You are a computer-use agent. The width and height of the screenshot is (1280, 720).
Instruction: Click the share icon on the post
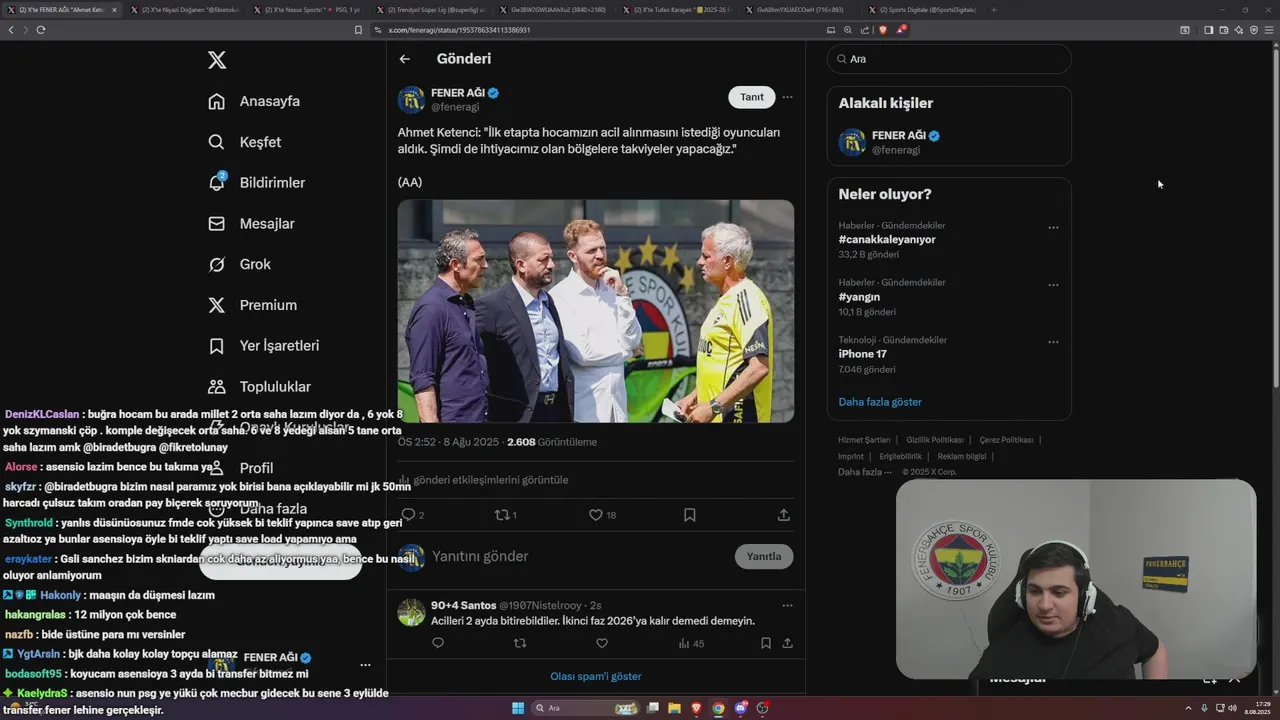pos(784,515)
